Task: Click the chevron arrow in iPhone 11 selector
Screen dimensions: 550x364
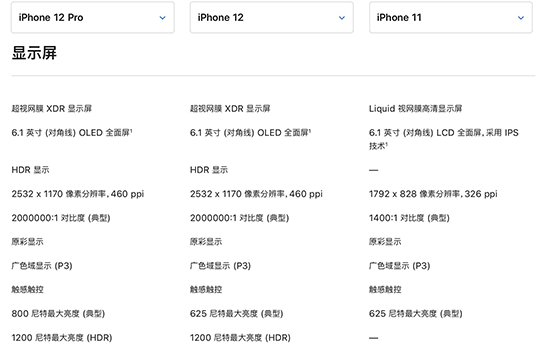Action: [x=521, y=18]
